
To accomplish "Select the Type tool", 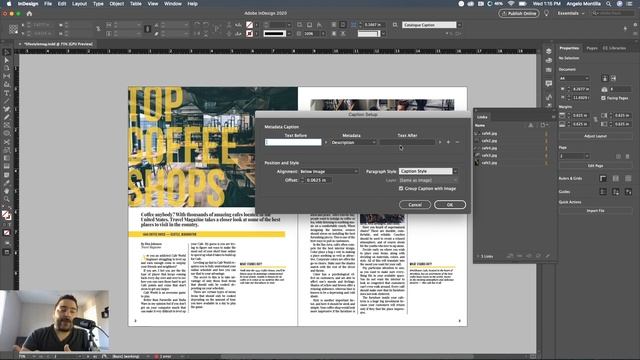I will coord(7,93).
